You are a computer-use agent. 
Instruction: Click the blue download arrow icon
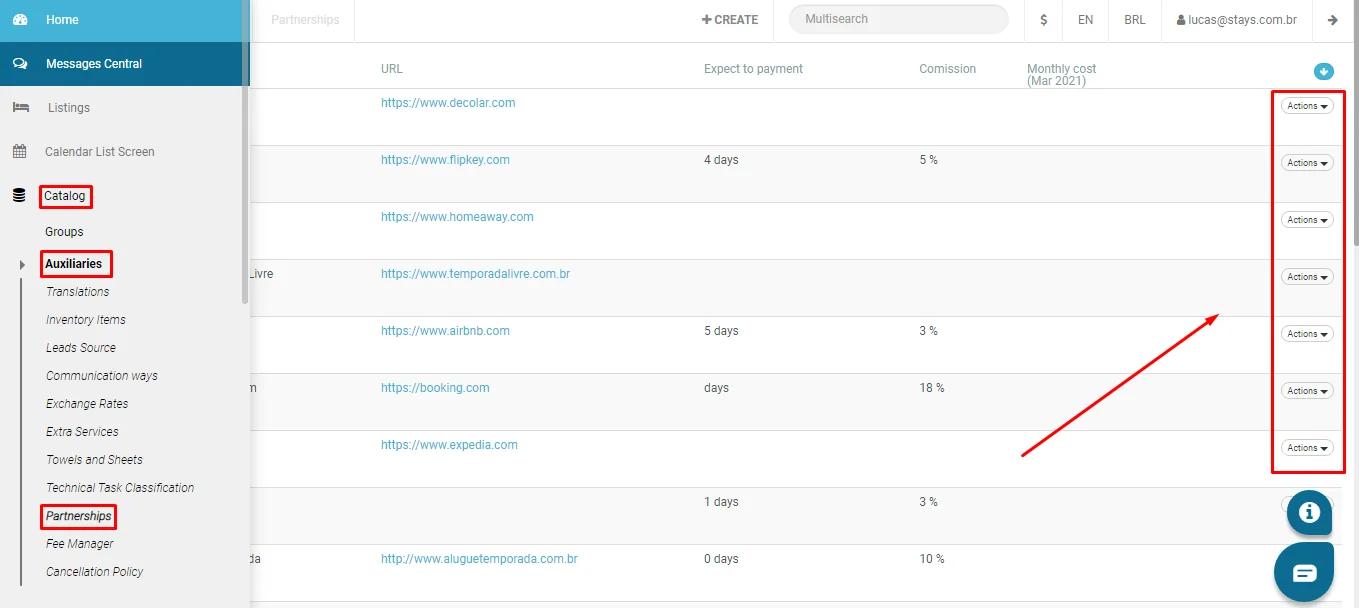(1324, 71)
